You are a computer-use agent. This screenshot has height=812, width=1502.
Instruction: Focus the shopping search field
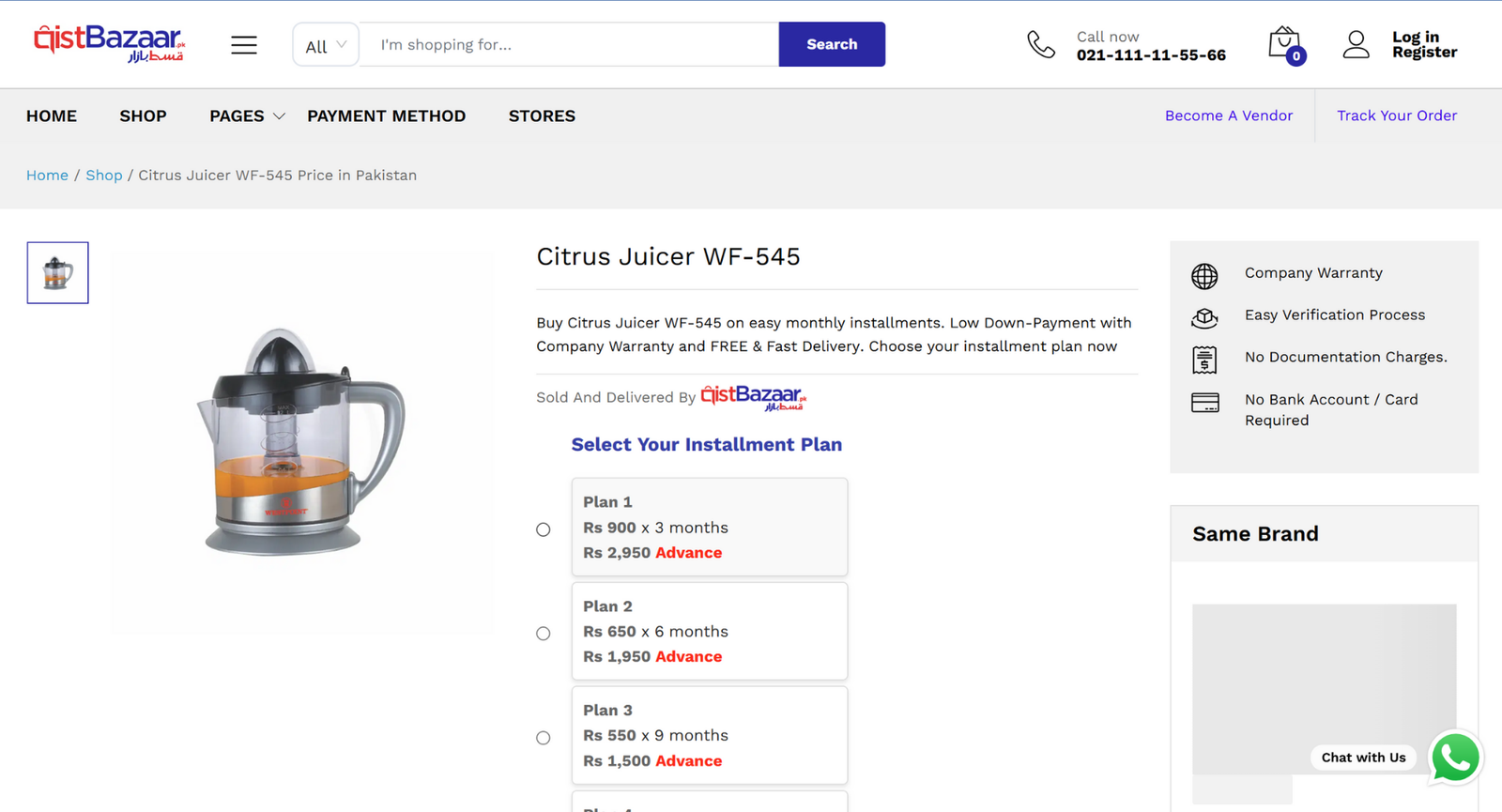(x=569, y=45)
